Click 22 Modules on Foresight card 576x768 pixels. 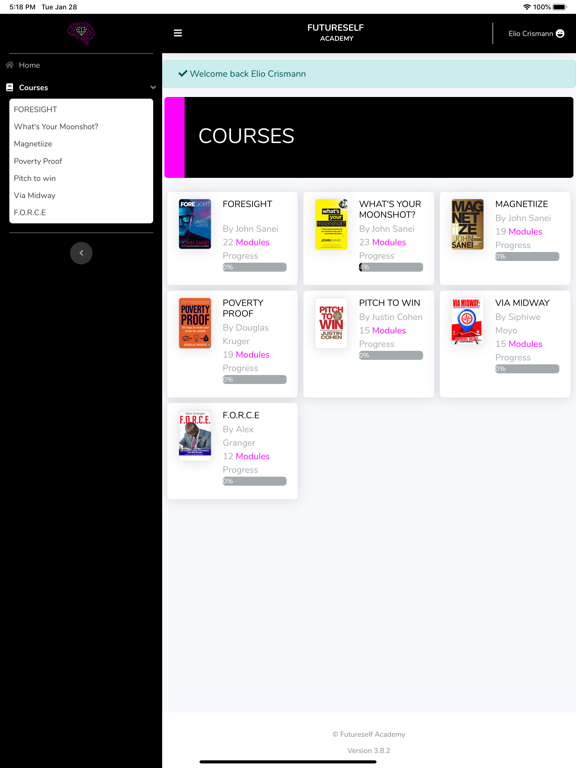tap(246, 242)
